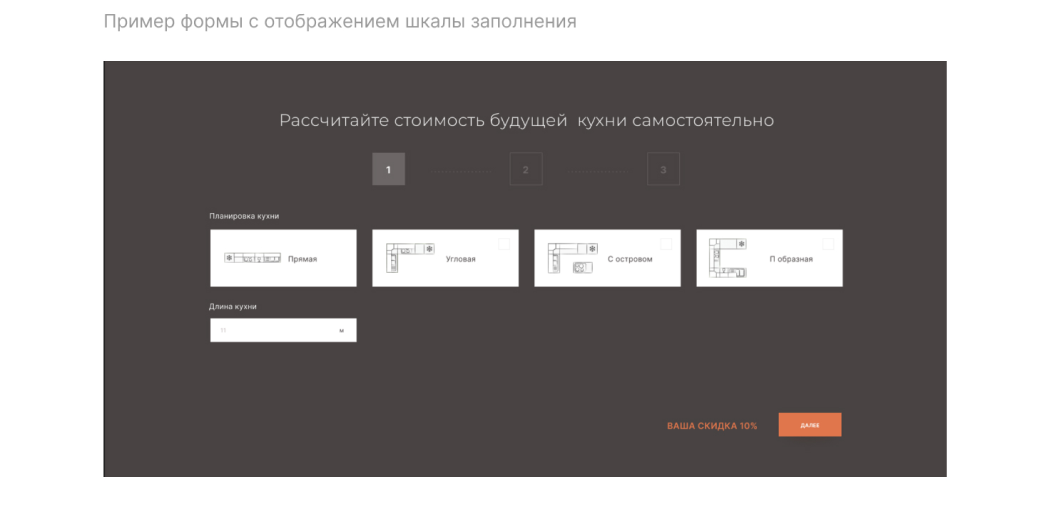Screen dimensions: 1063x518
Task: Select the corner kitchen layout diagram
Action: [x=409, y=258]
